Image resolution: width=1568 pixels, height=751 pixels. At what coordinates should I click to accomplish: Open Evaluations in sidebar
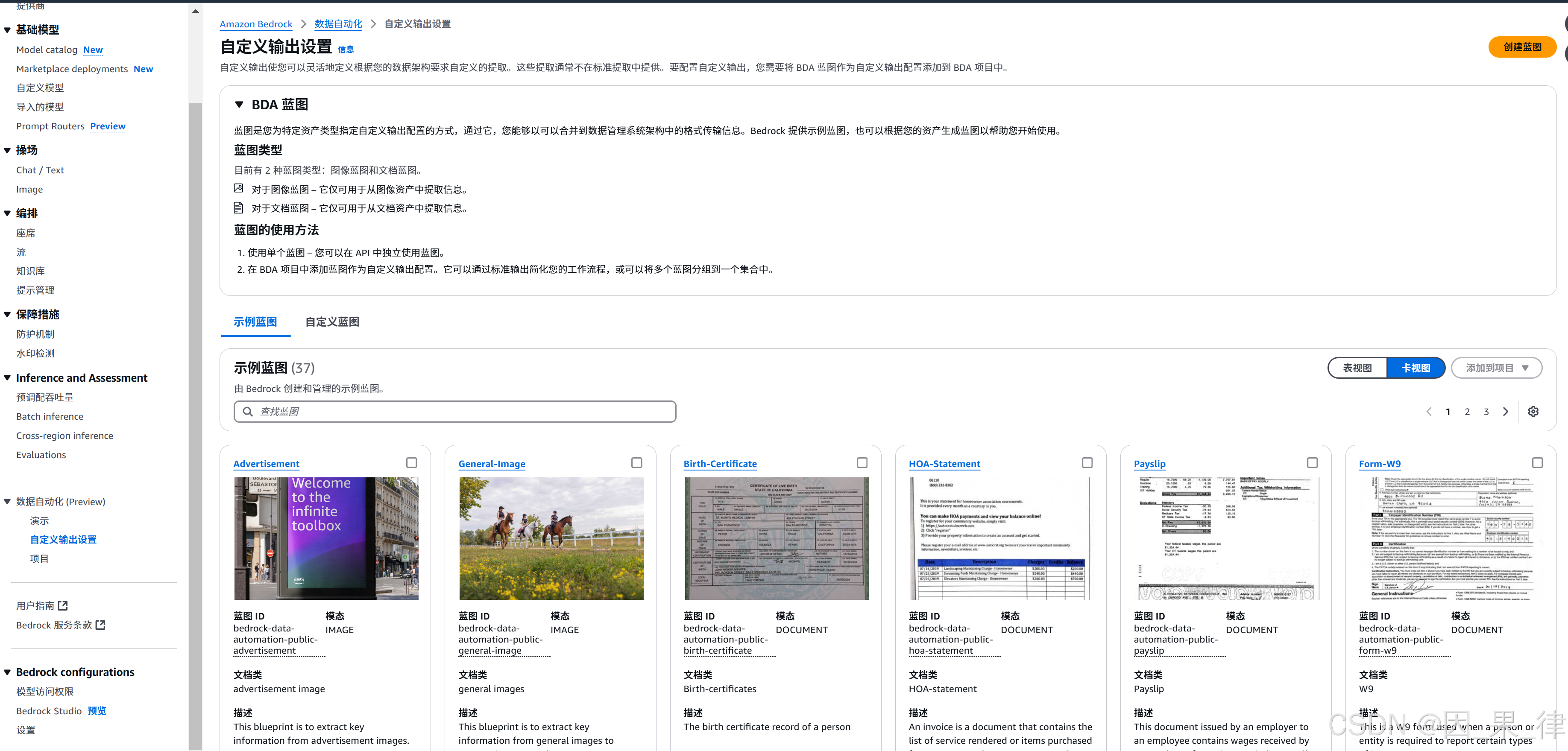point(41,455)
